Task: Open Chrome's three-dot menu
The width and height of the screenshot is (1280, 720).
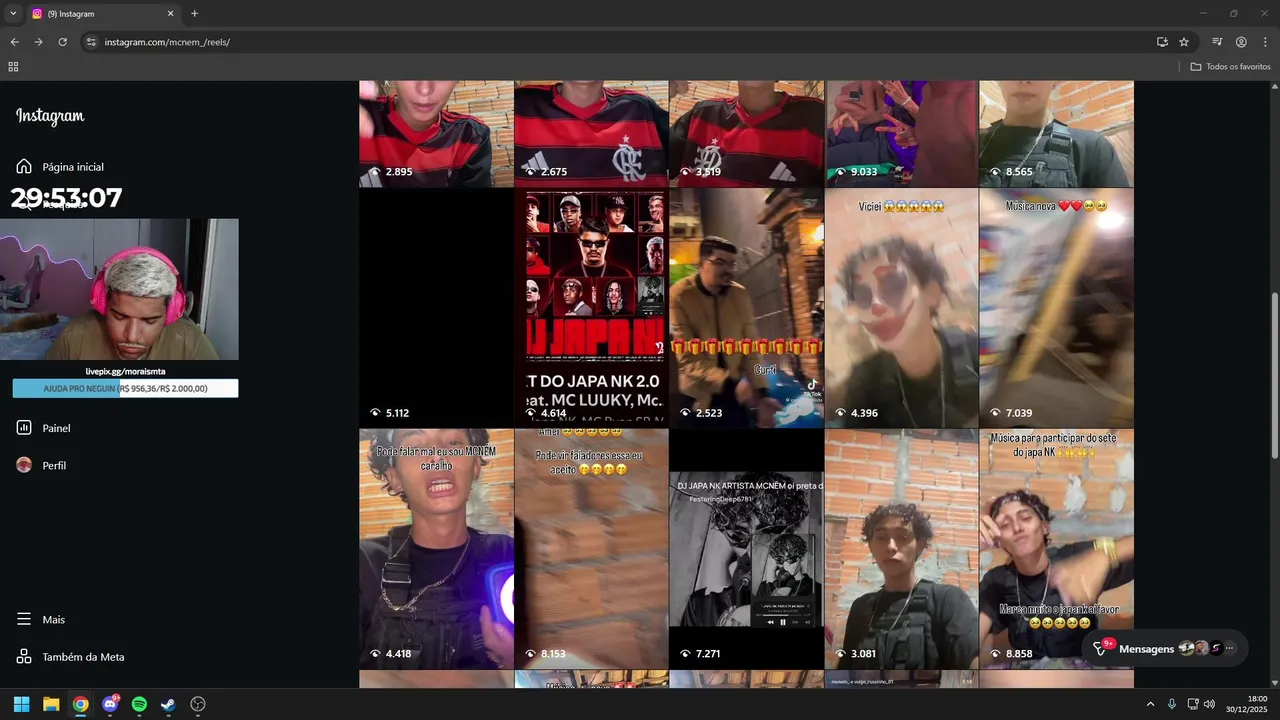Action: (1265, 42)
